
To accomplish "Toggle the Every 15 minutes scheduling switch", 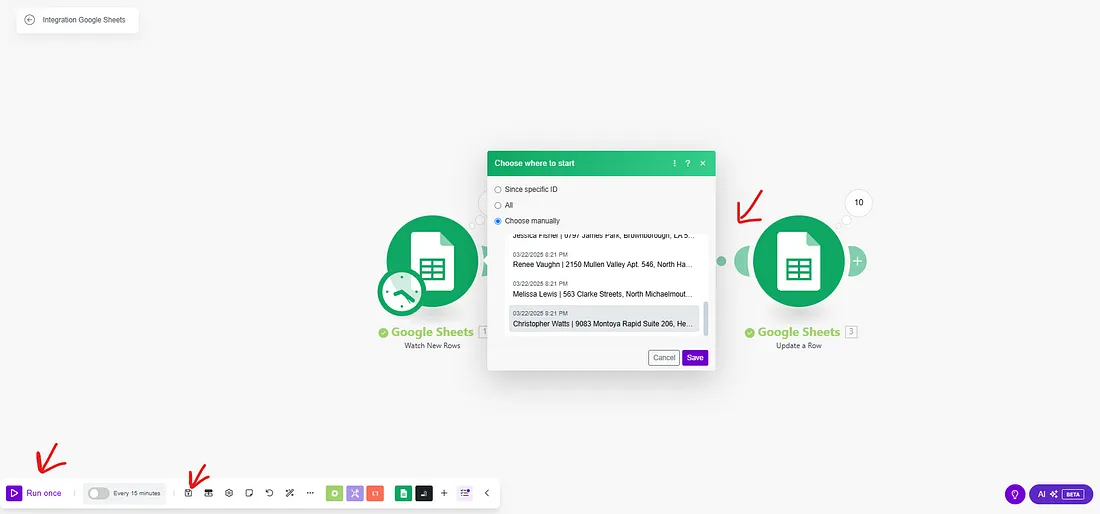I will pyautogui.click(x=98, y=493).
